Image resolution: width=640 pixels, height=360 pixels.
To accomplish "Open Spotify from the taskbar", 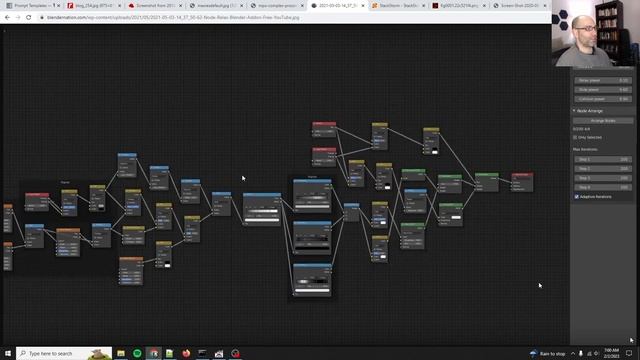I will [137, 353].
